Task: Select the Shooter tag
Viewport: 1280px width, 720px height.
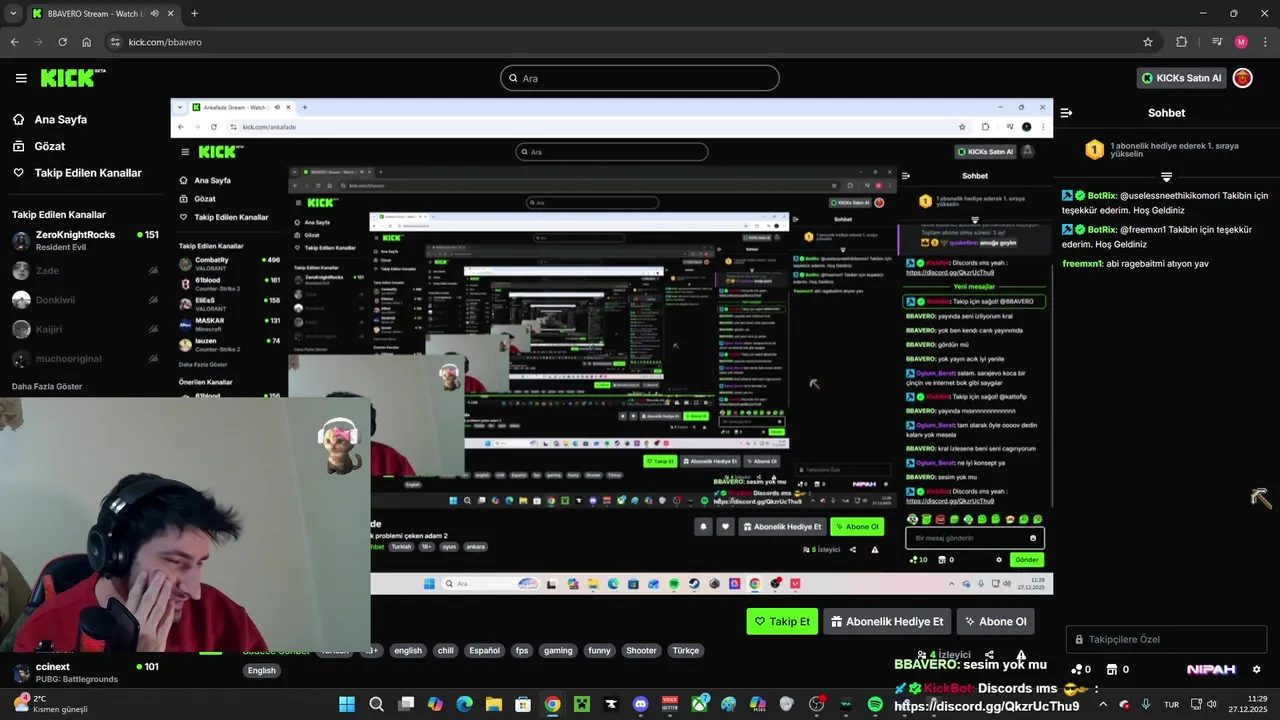Action: pyautogui.click(x=641, y=650)
